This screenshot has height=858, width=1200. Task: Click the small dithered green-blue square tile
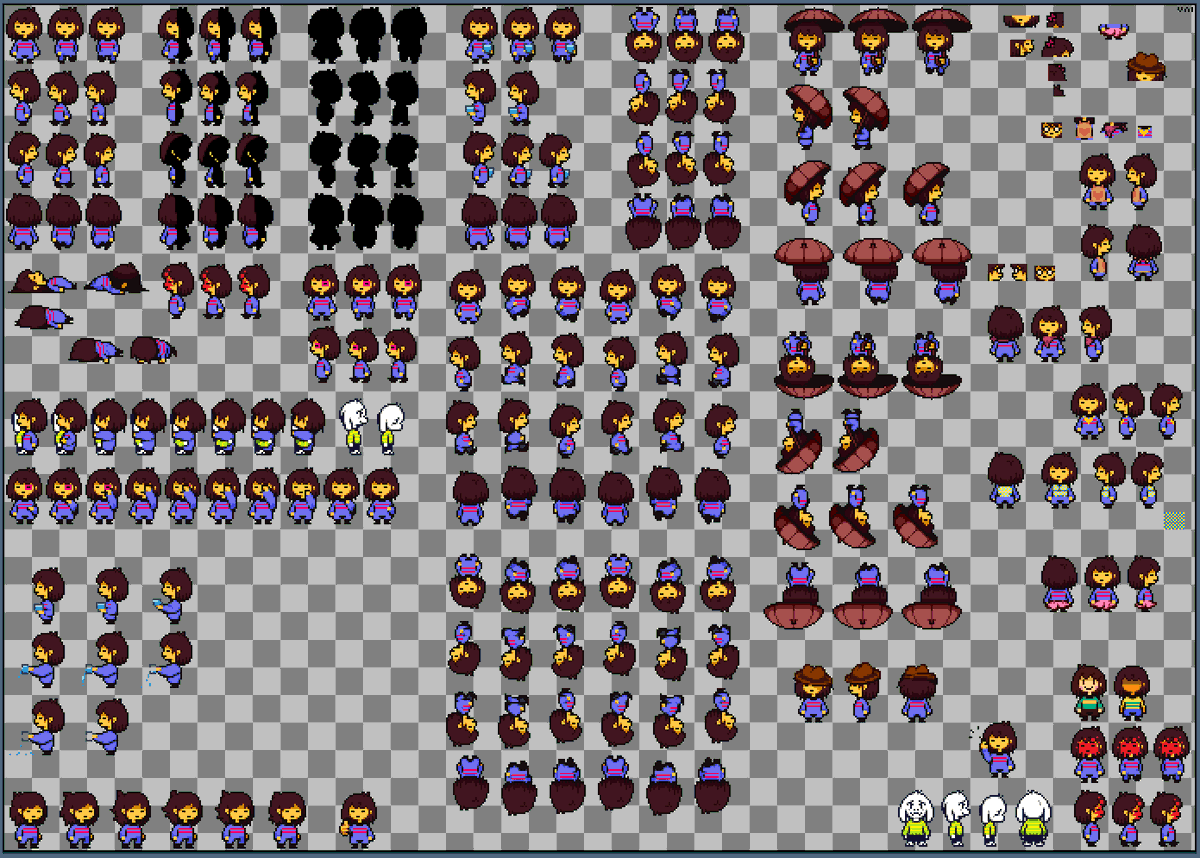pyautogui.click(x=1175, y=520)
